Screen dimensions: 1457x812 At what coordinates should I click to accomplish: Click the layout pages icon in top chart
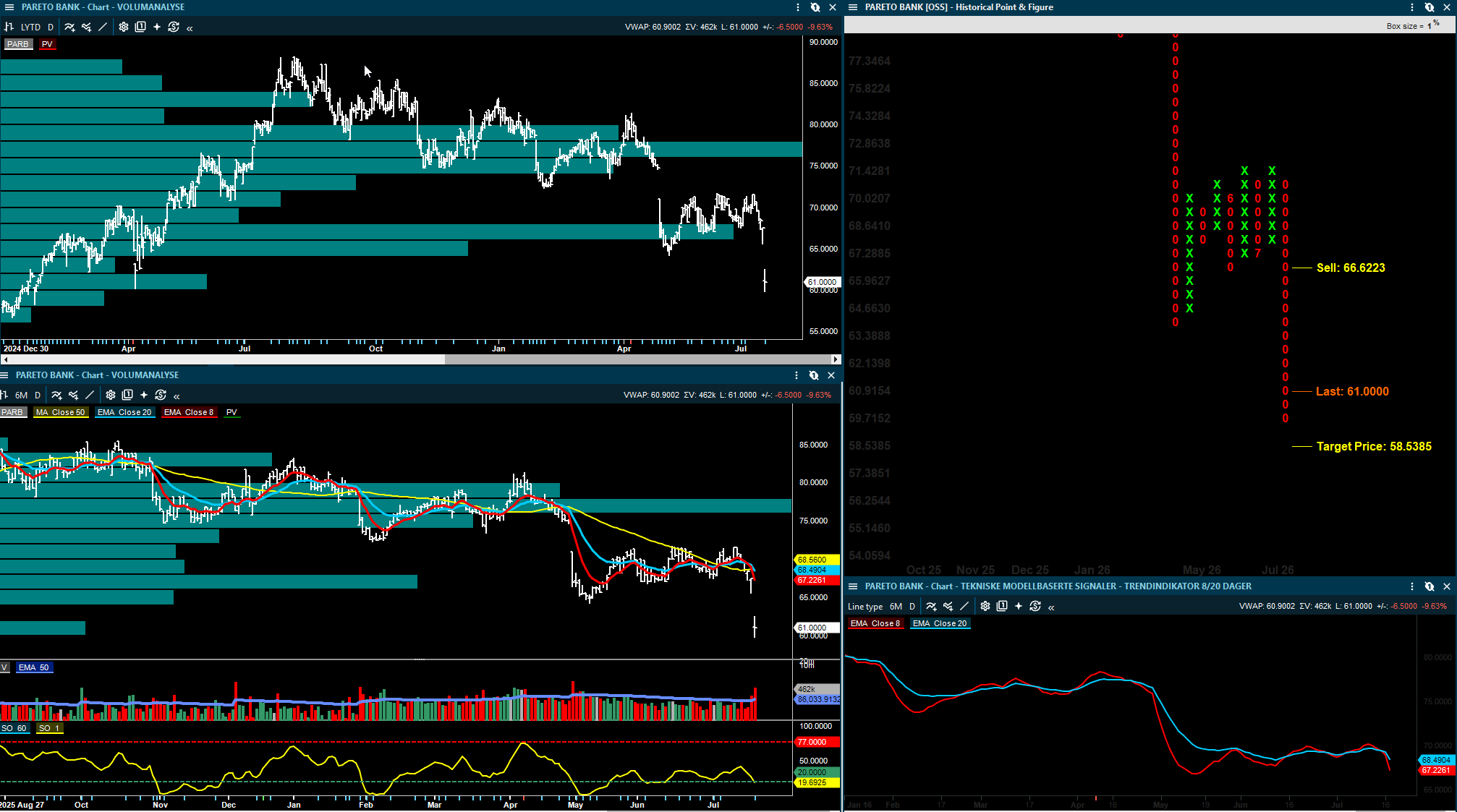[x=140, y=27]
